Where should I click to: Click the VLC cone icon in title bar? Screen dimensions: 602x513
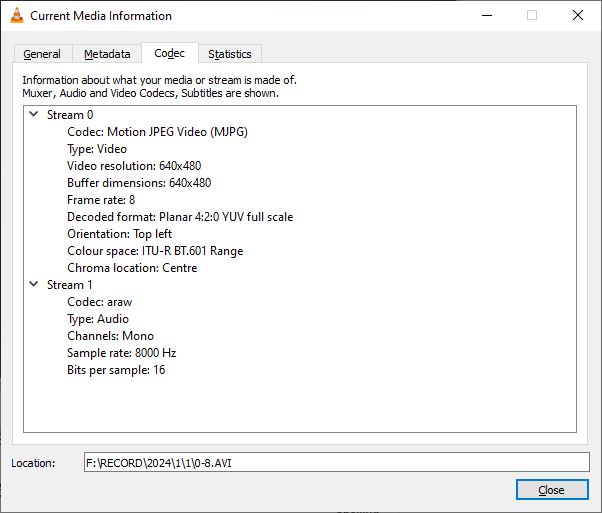15,15
